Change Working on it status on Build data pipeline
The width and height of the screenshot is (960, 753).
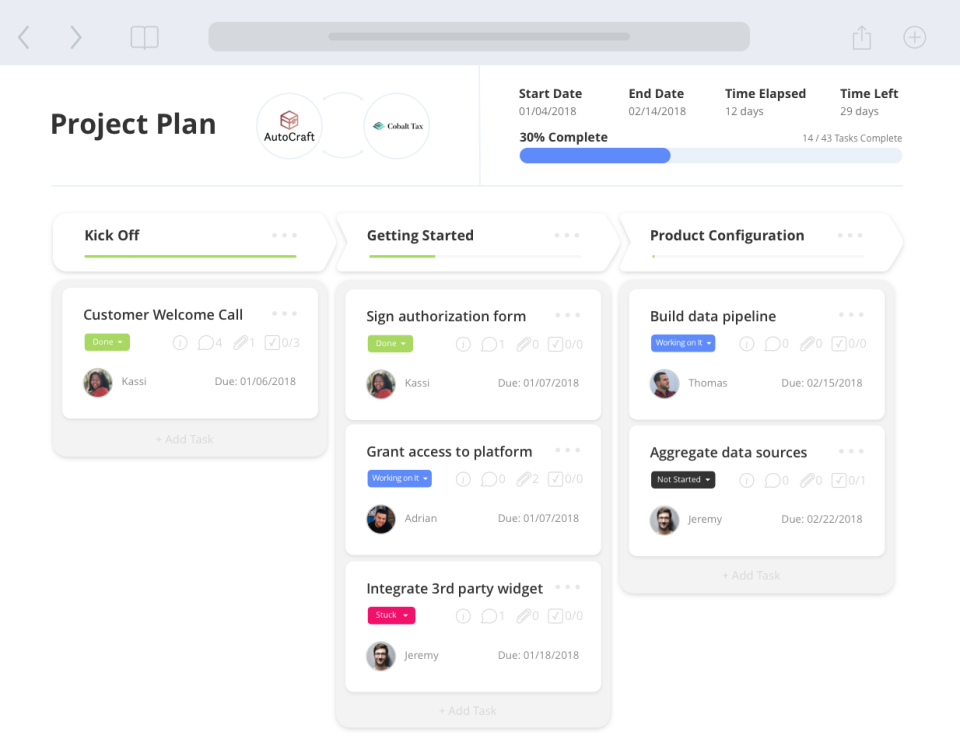[x=683, y=343]
